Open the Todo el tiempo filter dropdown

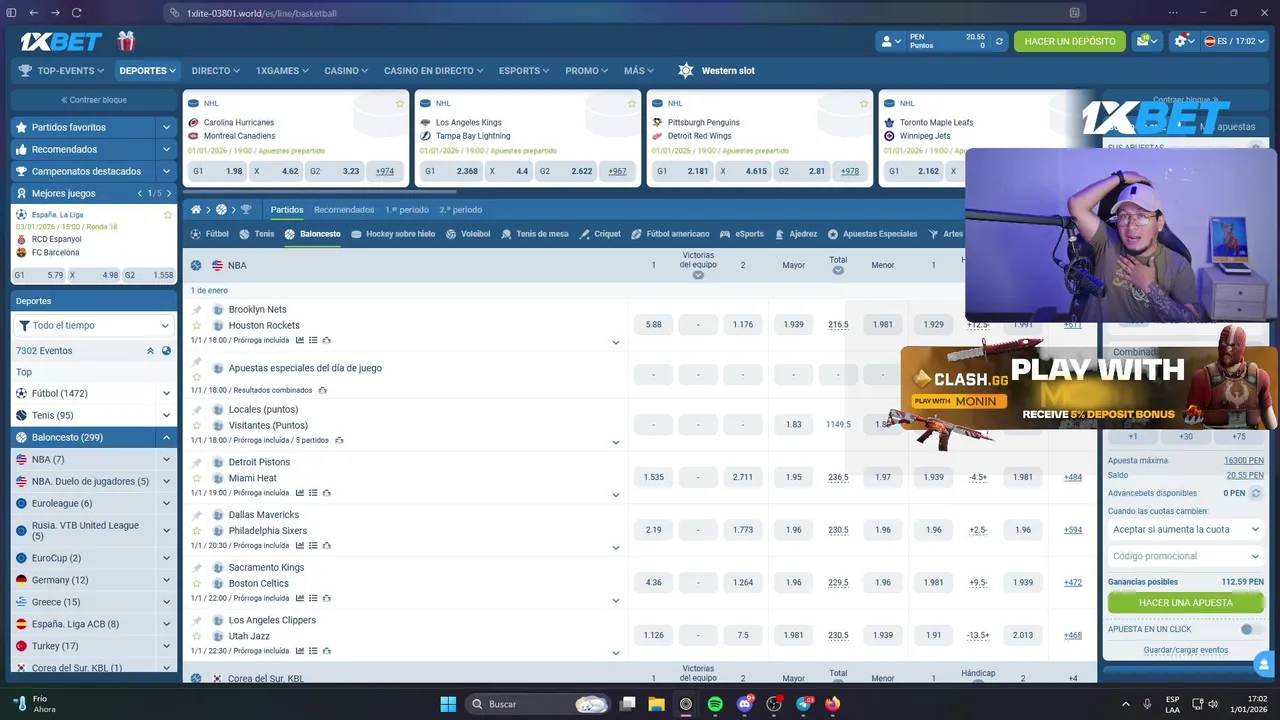pos(94,325)
